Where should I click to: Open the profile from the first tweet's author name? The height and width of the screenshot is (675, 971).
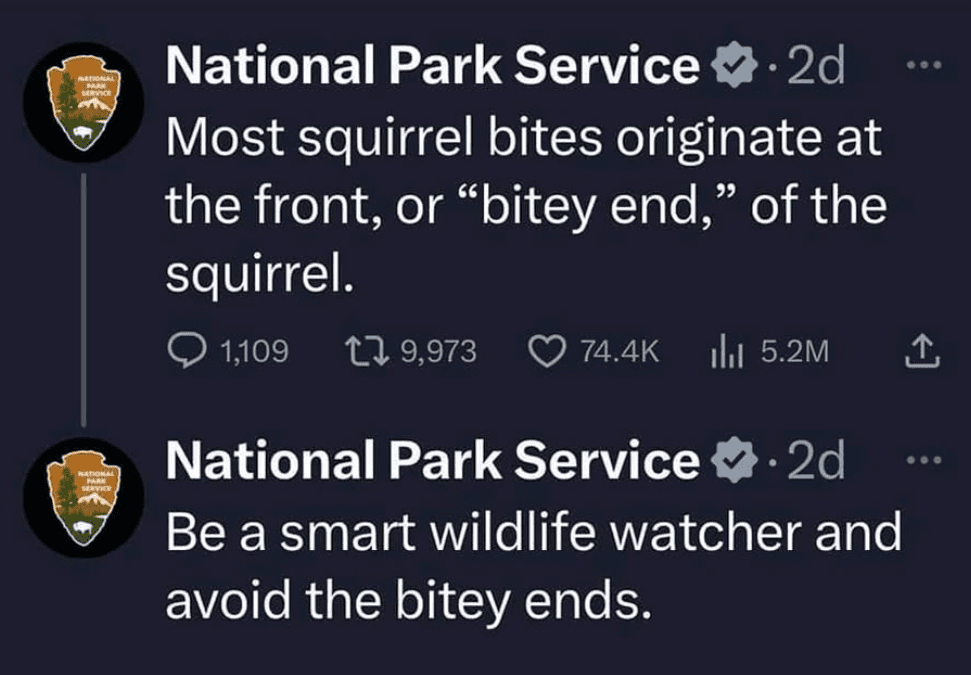(432, 67)
